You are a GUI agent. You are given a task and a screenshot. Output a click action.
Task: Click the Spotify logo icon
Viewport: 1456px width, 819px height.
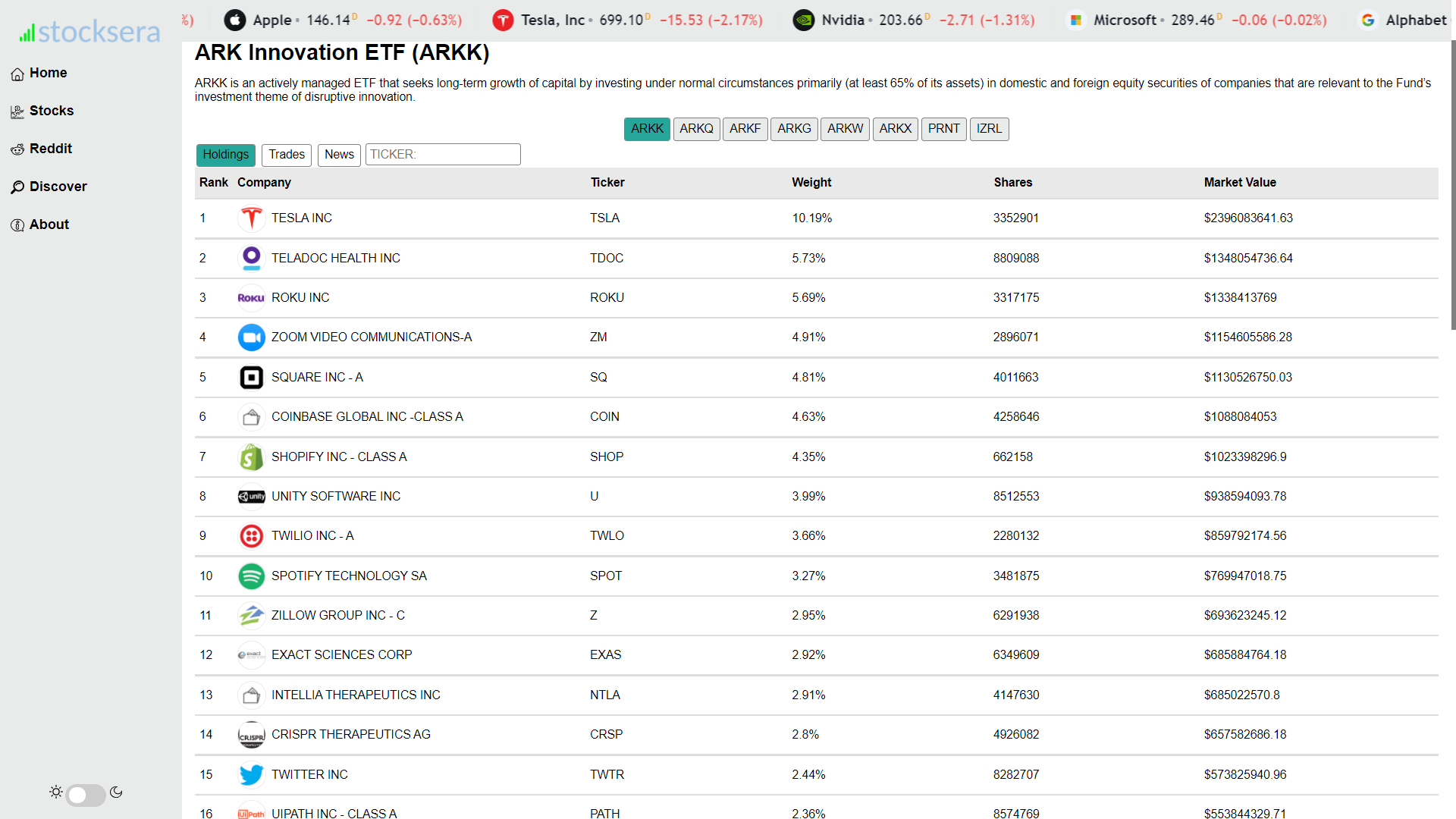pyautogui.click(x=251, y=576)
